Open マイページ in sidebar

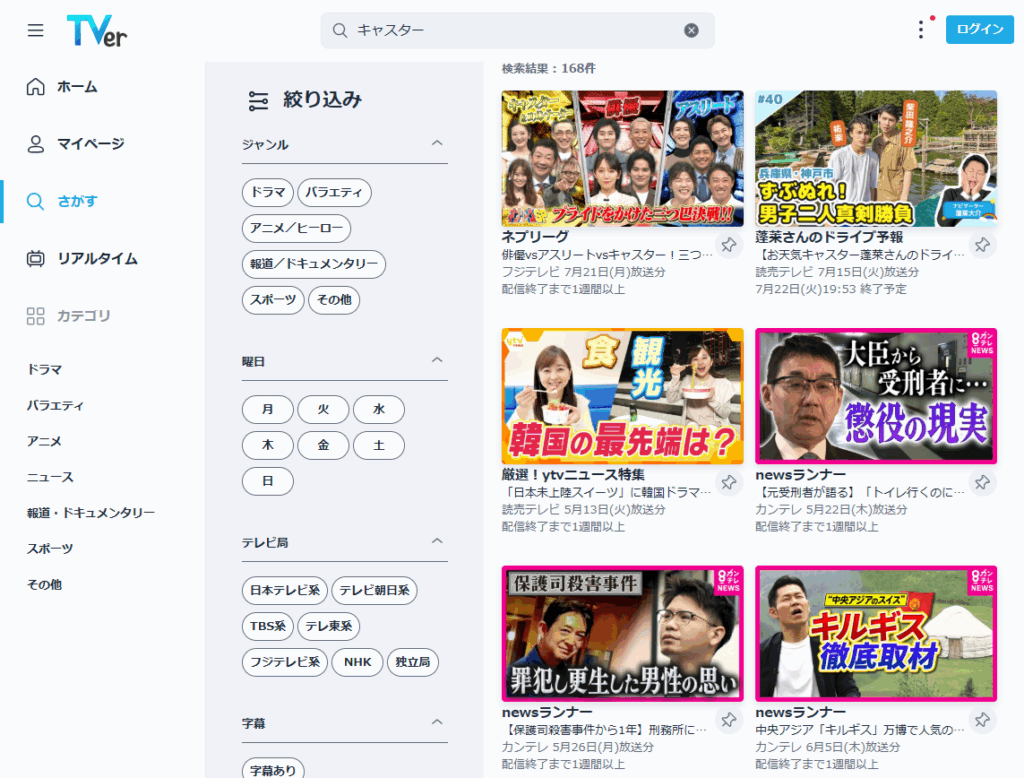click(x=91, y=144)
